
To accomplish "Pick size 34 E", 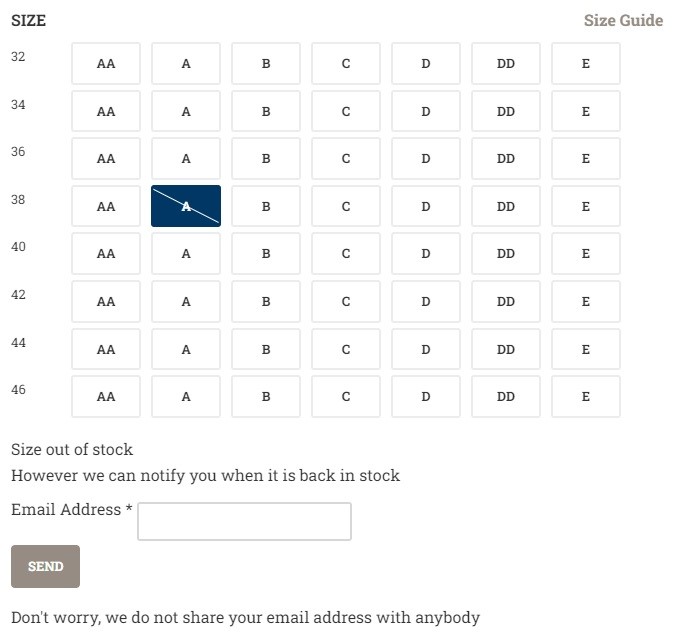I will (586, 112).
